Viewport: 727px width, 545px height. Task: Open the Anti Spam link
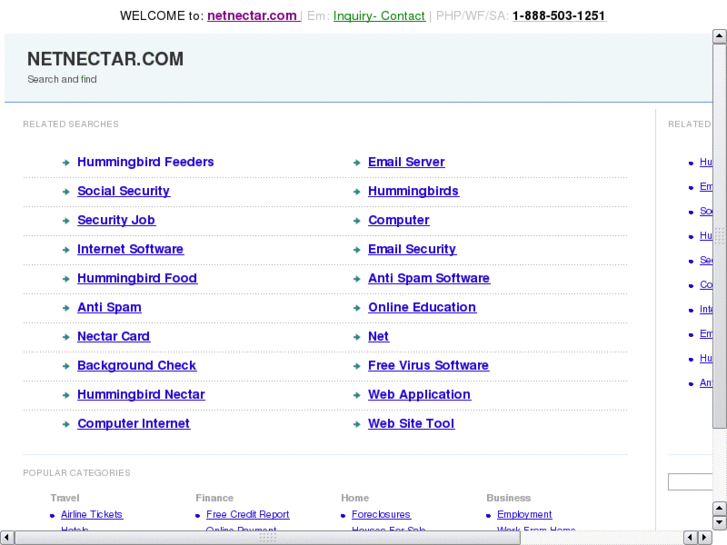[109, 308]
